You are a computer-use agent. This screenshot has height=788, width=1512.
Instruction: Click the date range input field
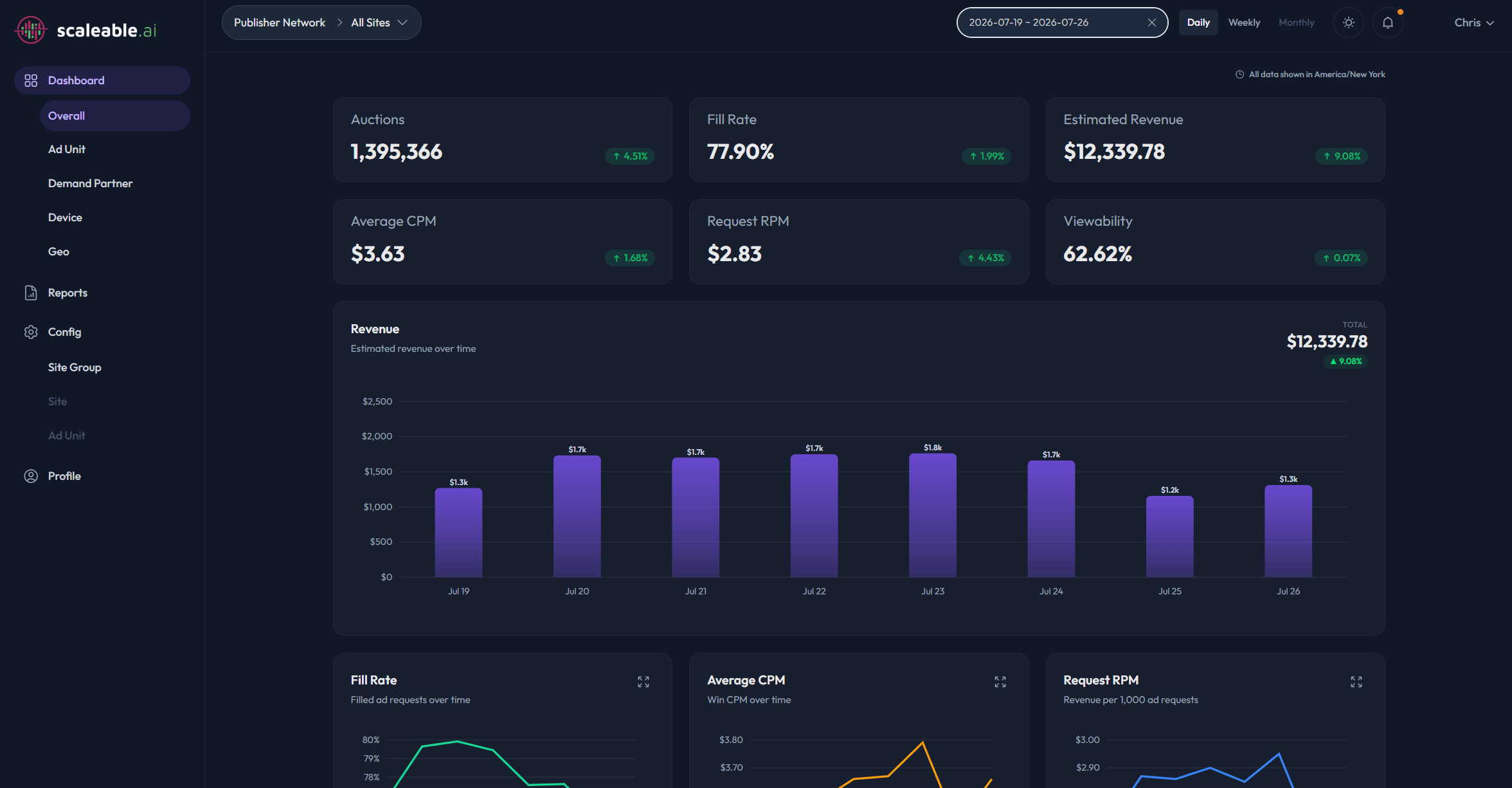tap(1062, 23)
